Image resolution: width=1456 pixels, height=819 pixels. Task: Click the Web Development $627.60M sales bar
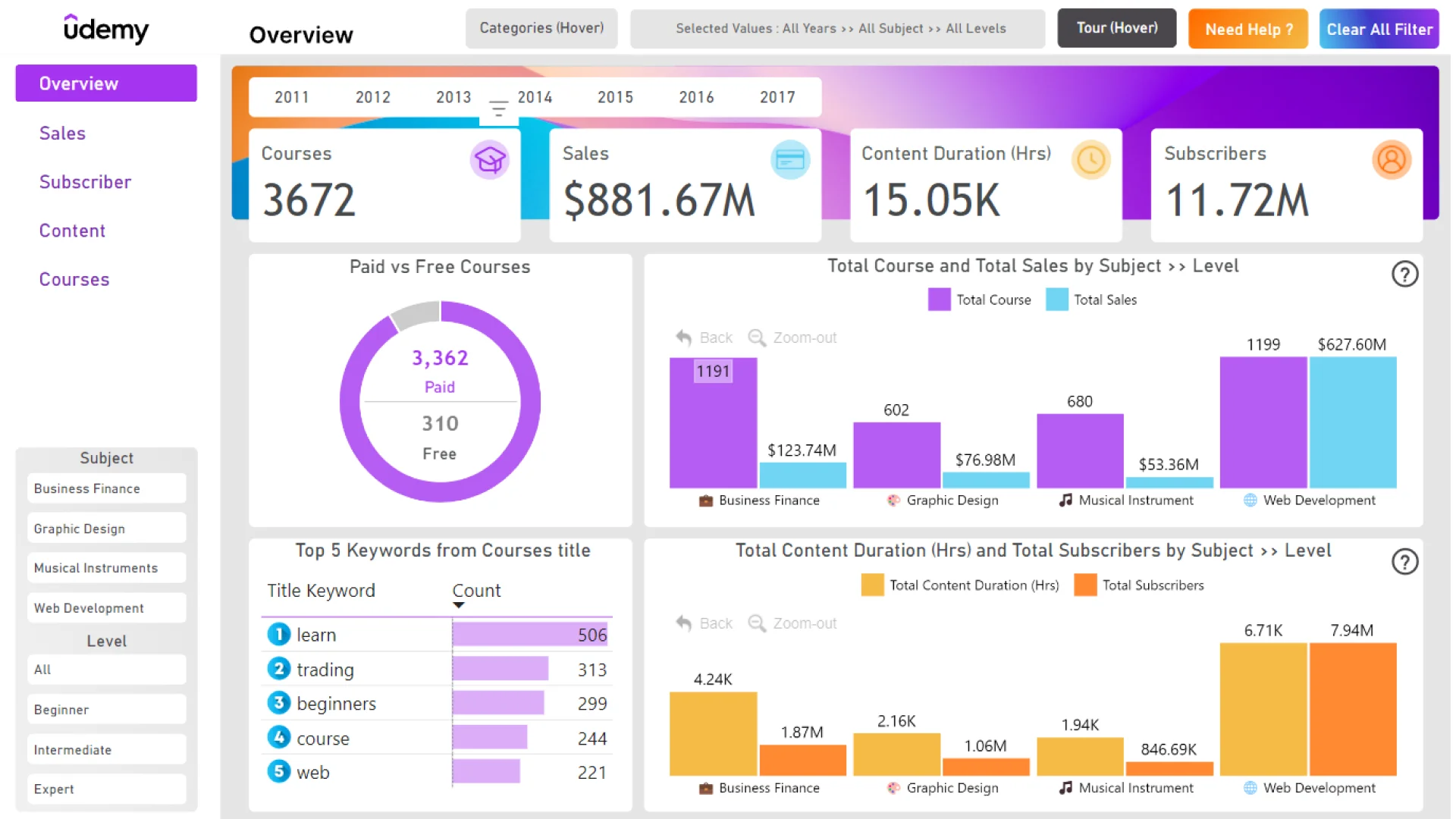(1353, 422)
